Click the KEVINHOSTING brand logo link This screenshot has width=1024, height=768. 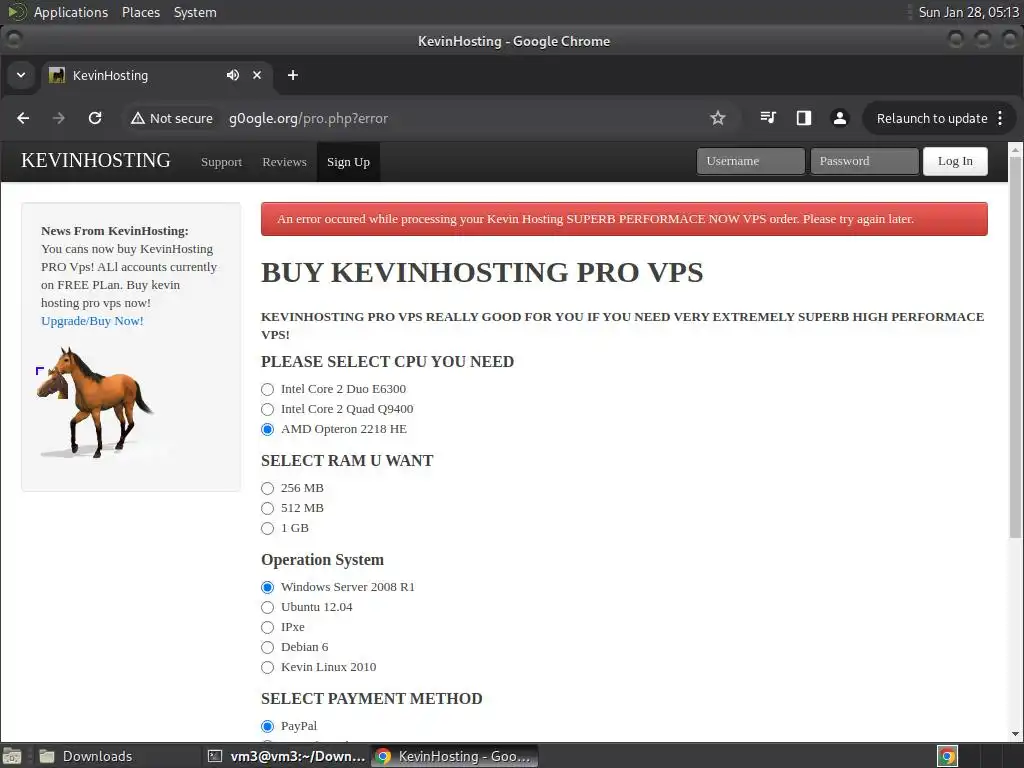click(96, 161)
